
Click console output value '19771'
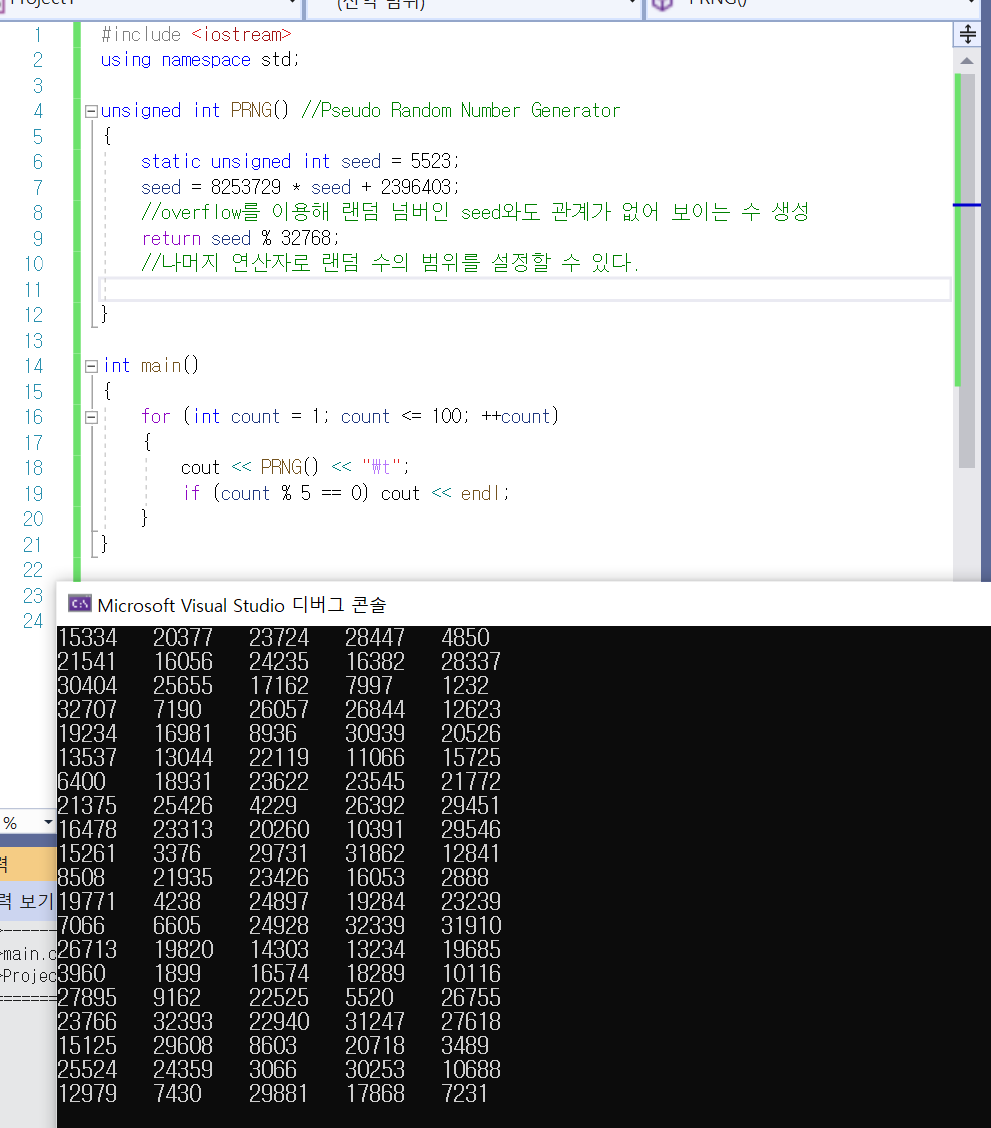click(86, 901)
